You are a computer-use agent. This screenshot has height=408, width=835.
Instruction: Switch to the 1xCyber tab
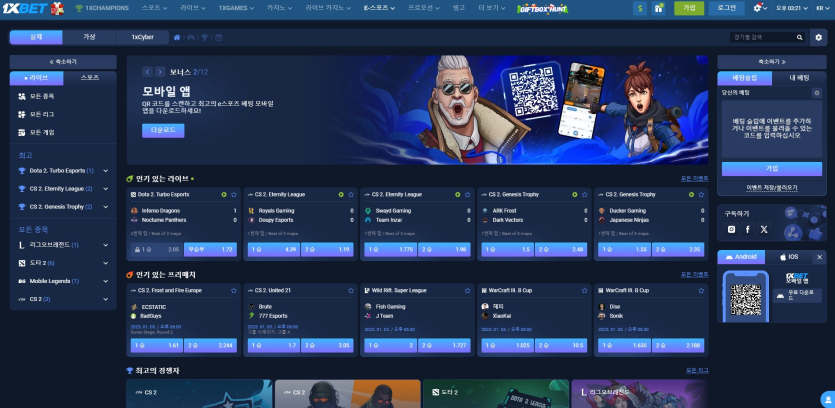click(142, 37)
